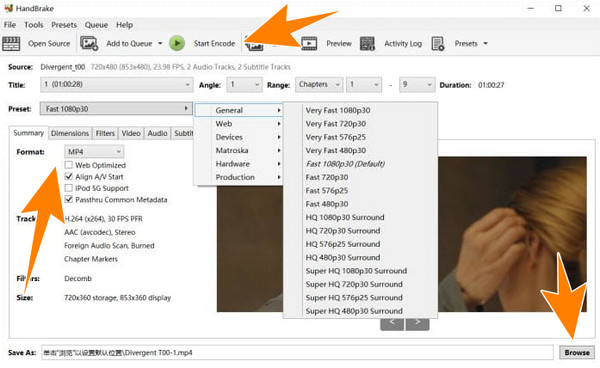
Task: Click the previous preview image button
Action: pyautogui.click(x=392, y=324)
